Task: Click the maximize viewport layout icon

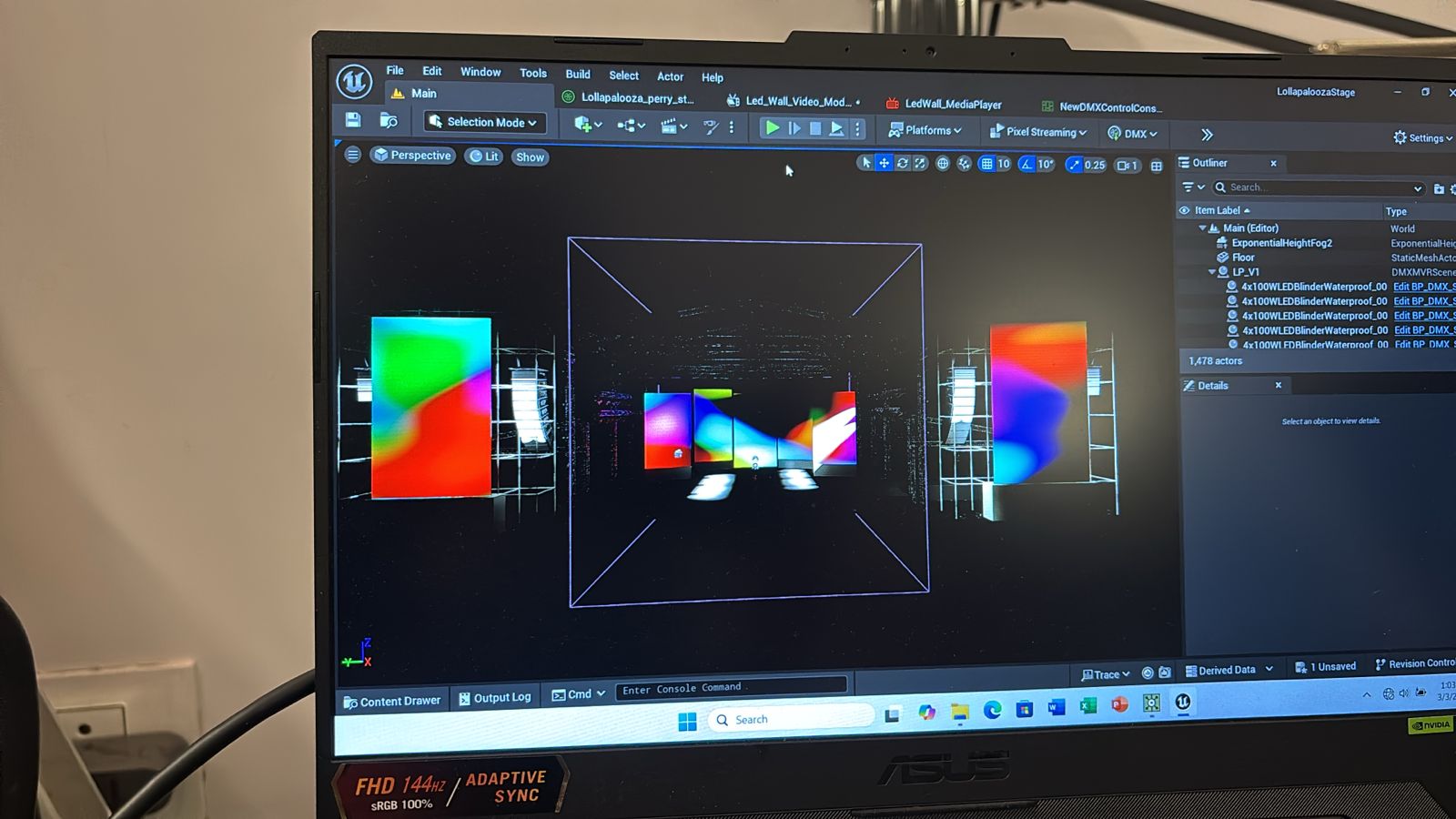Action: pyautogui.click(x=1157, y=166)
